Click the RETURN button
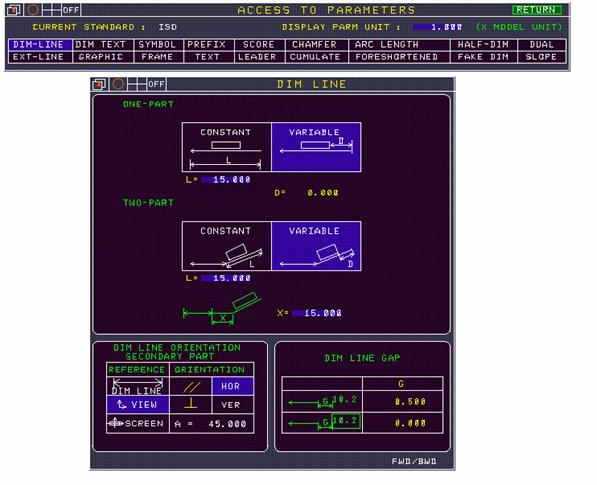This screenshot has height=485, width=597. point(537,10)
